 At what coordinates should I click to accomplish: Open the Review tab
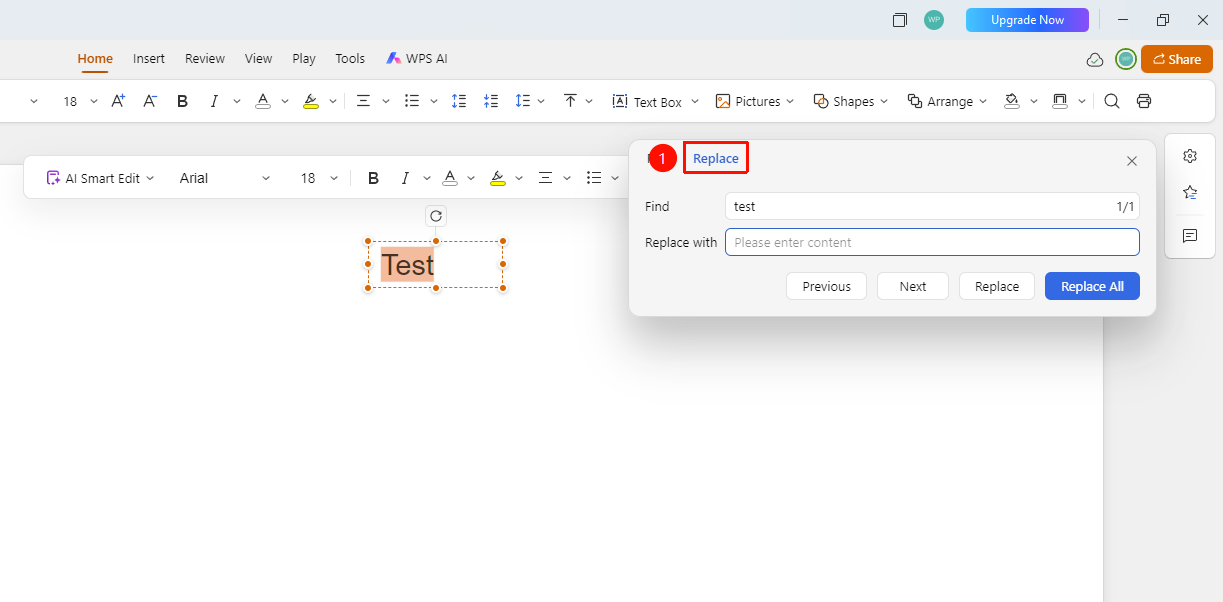click(x=205, y=59)
